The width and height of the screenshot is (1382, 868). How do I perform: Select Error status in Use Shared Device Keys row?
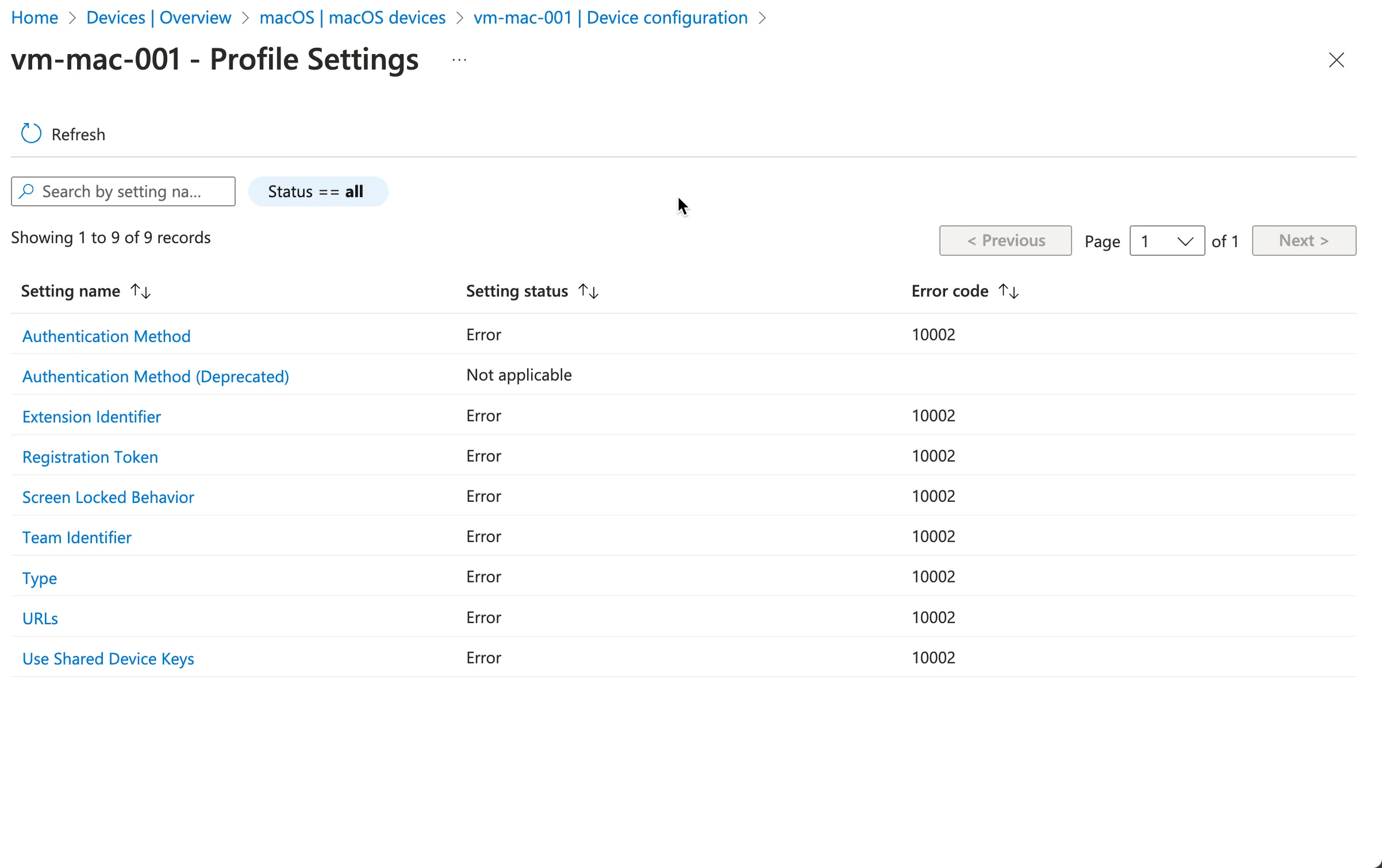pos(484,657)
